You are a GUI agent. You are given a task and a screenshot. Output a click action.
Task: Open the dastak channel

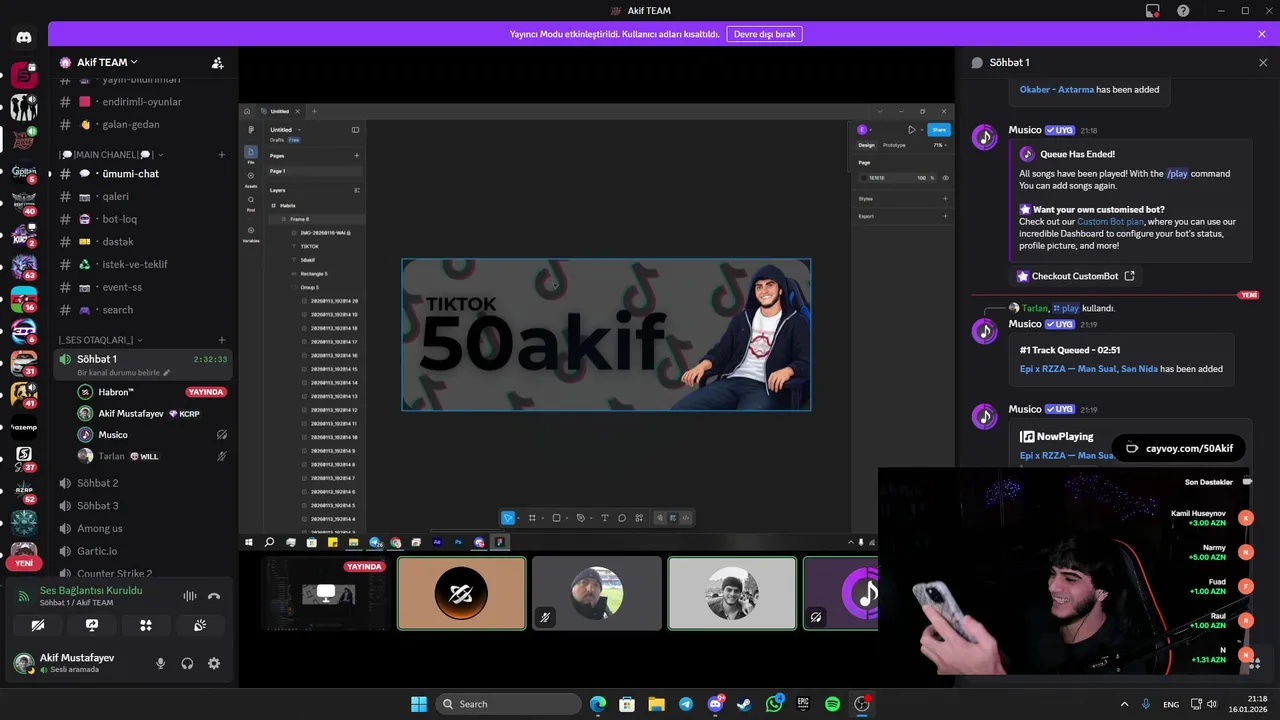tap(143, 241)
